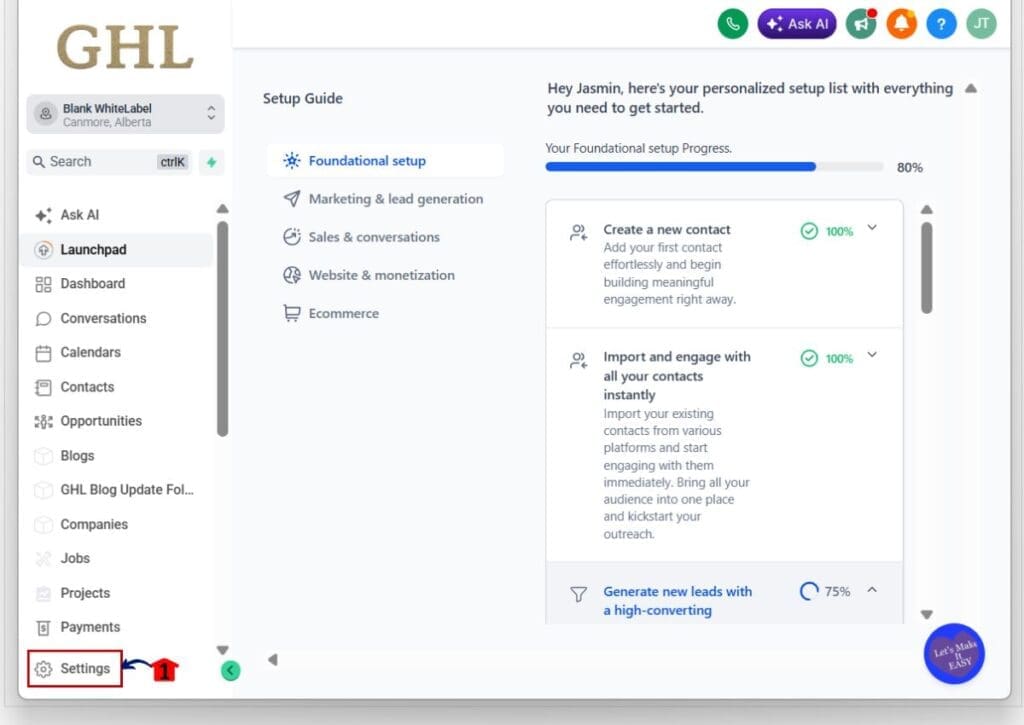The image size is (1024, 725).
Task: Open Opportunities in the sidebar
Action: (116, 421)
